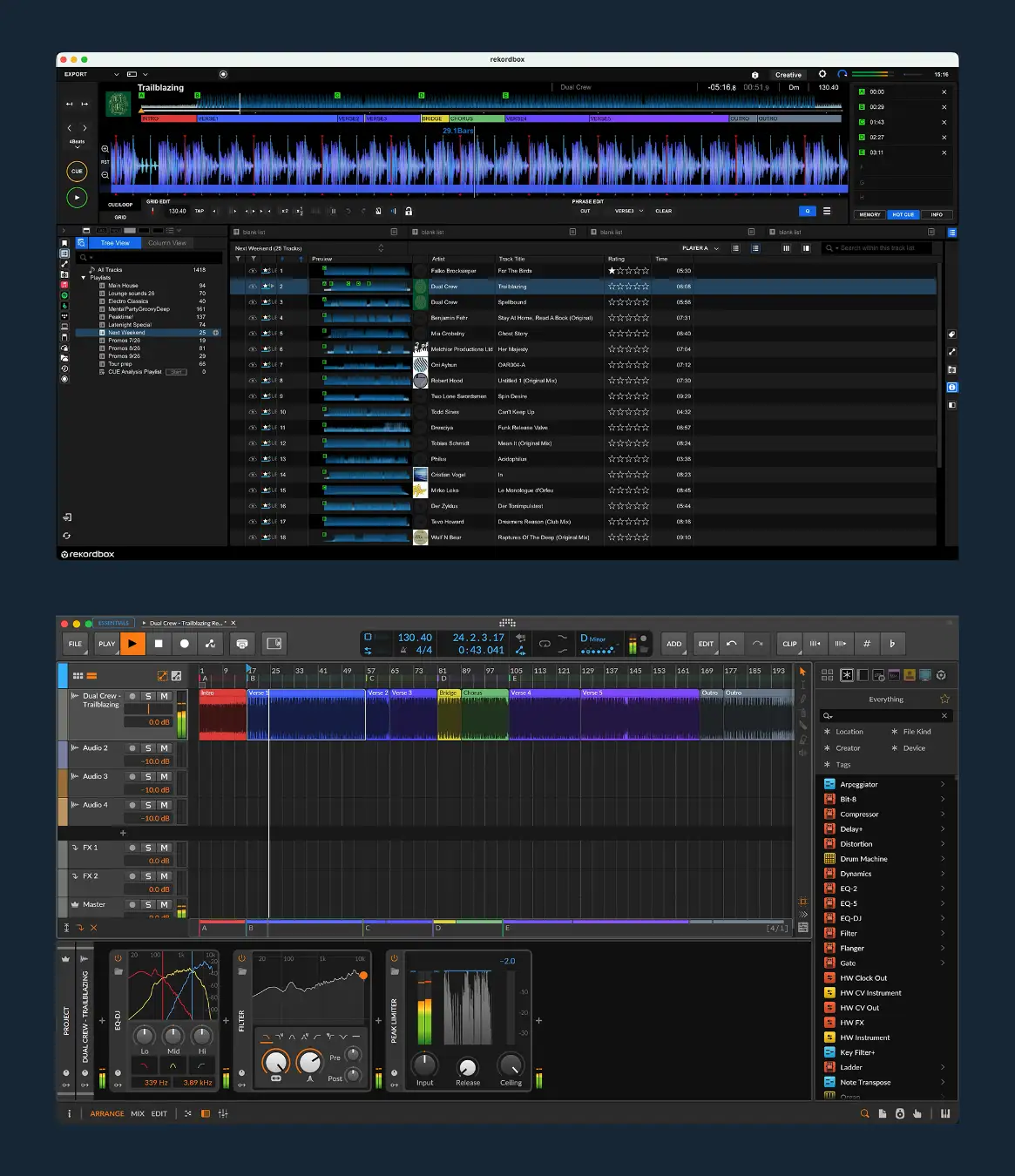
Task: Switch to the MIX view in Bitwig
Action: point(138,1113)
